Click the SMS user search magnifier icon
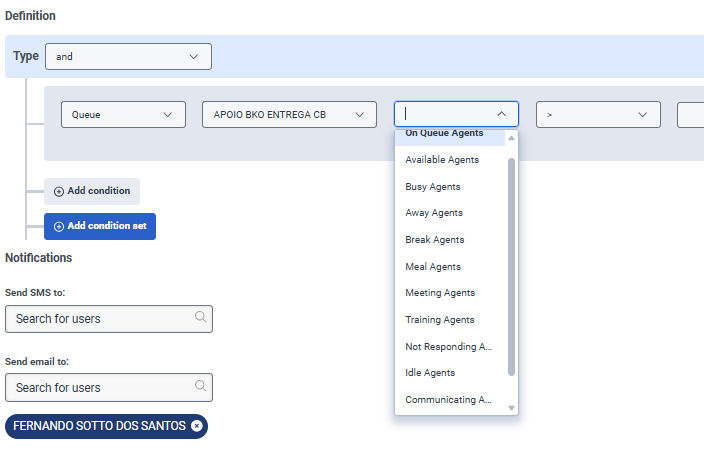Image resolution: width=704 pixels, height=450 pixels. tap(201, 318)
